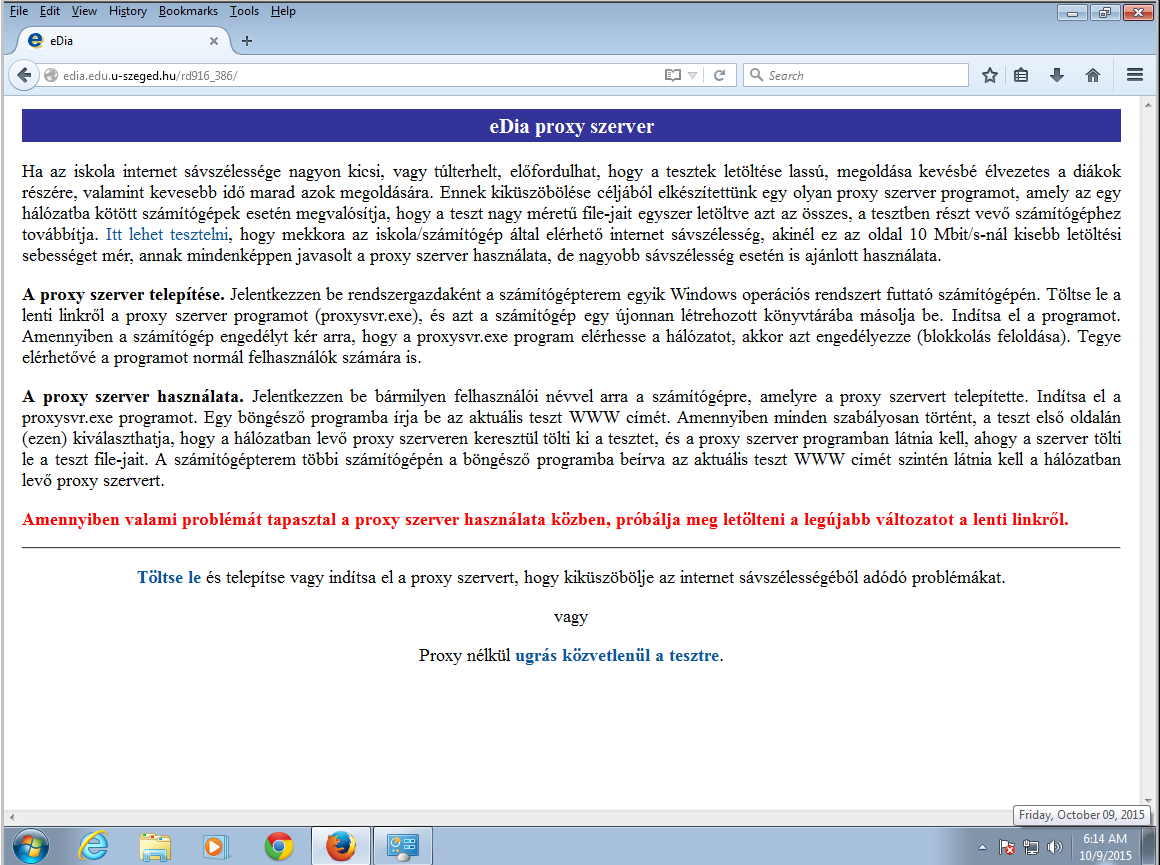This screenshot has width=1160, height=865.
Task: Bookmark this page with the star icon
Action: coord(990,75)
